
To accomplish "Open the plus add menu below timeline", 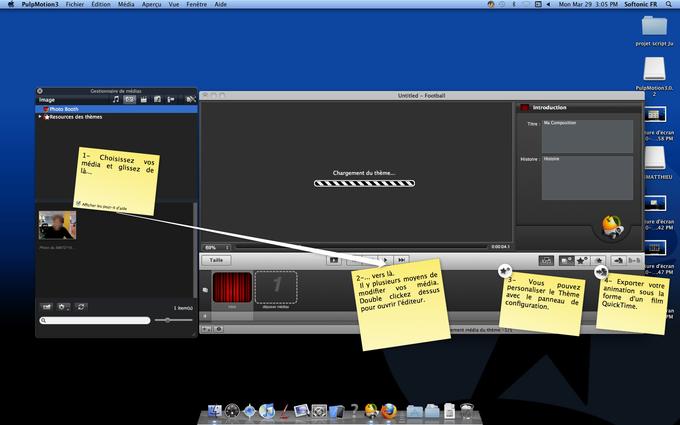I will pyautogui.click(x=206, y=329).
